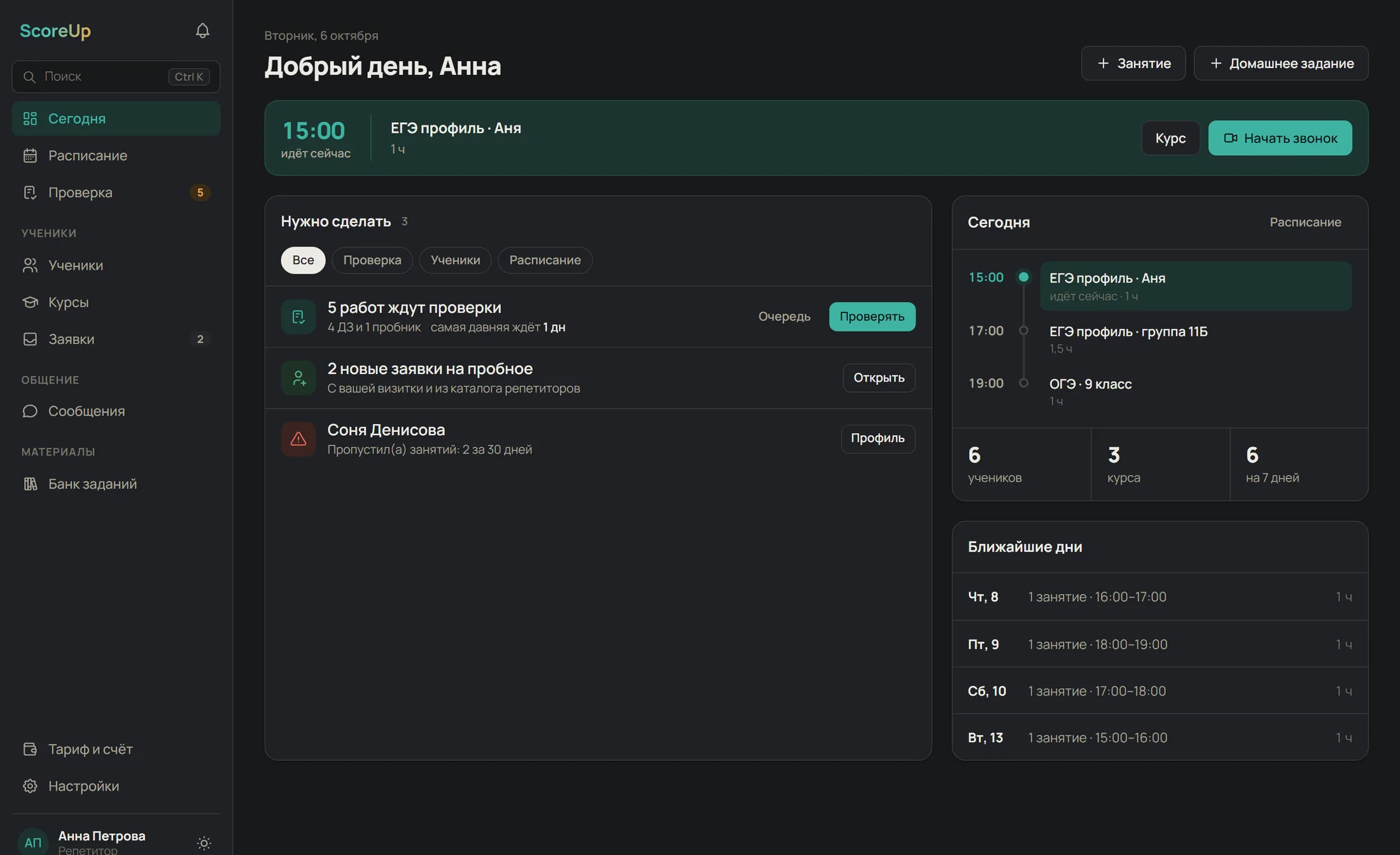Click the Банк заданий books icon
The height and width of the screenshot is (855, 1400).
(x=30, y=484)
